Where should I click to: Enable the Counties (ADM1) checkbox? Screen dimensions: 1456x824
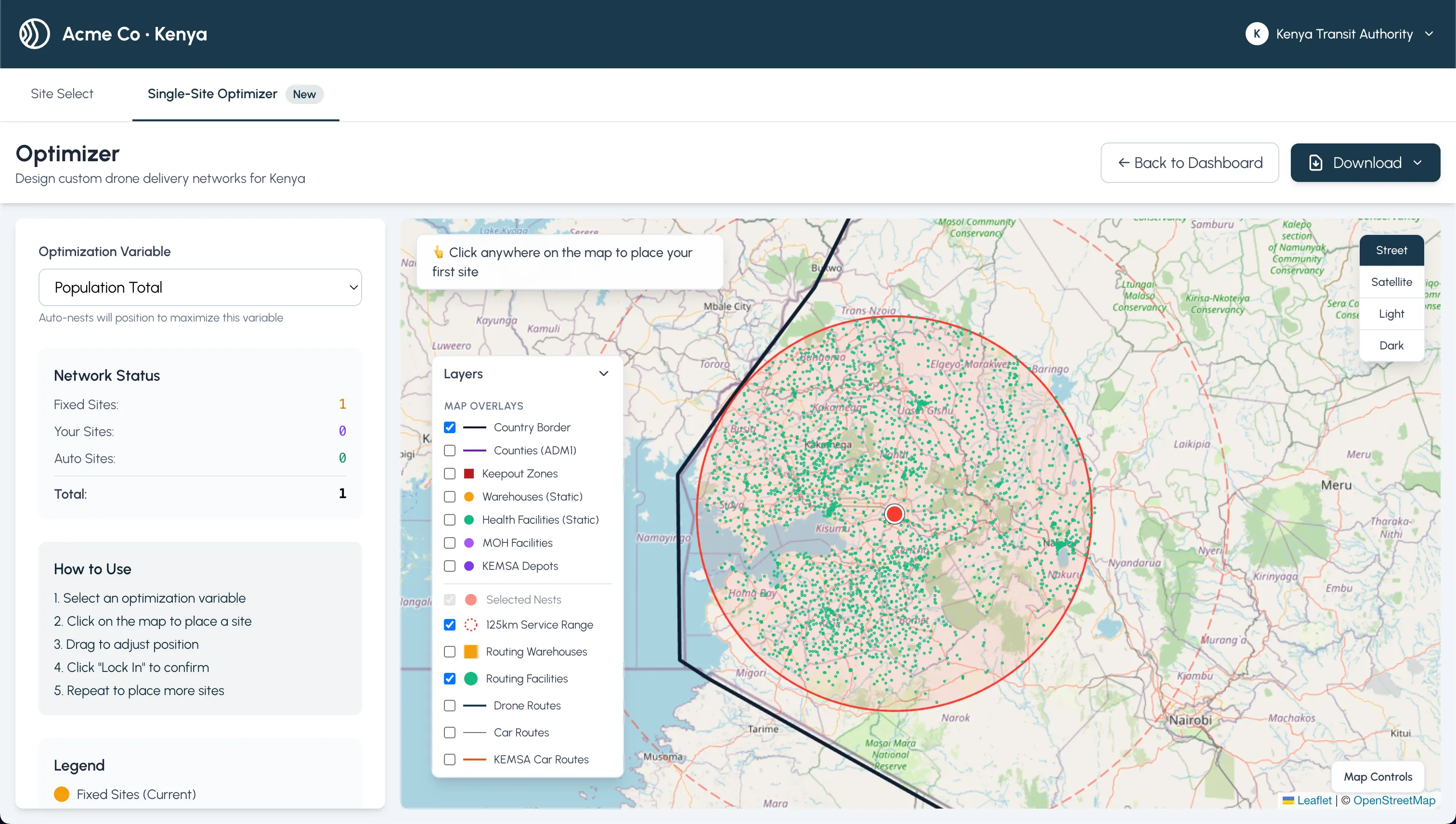450,451
